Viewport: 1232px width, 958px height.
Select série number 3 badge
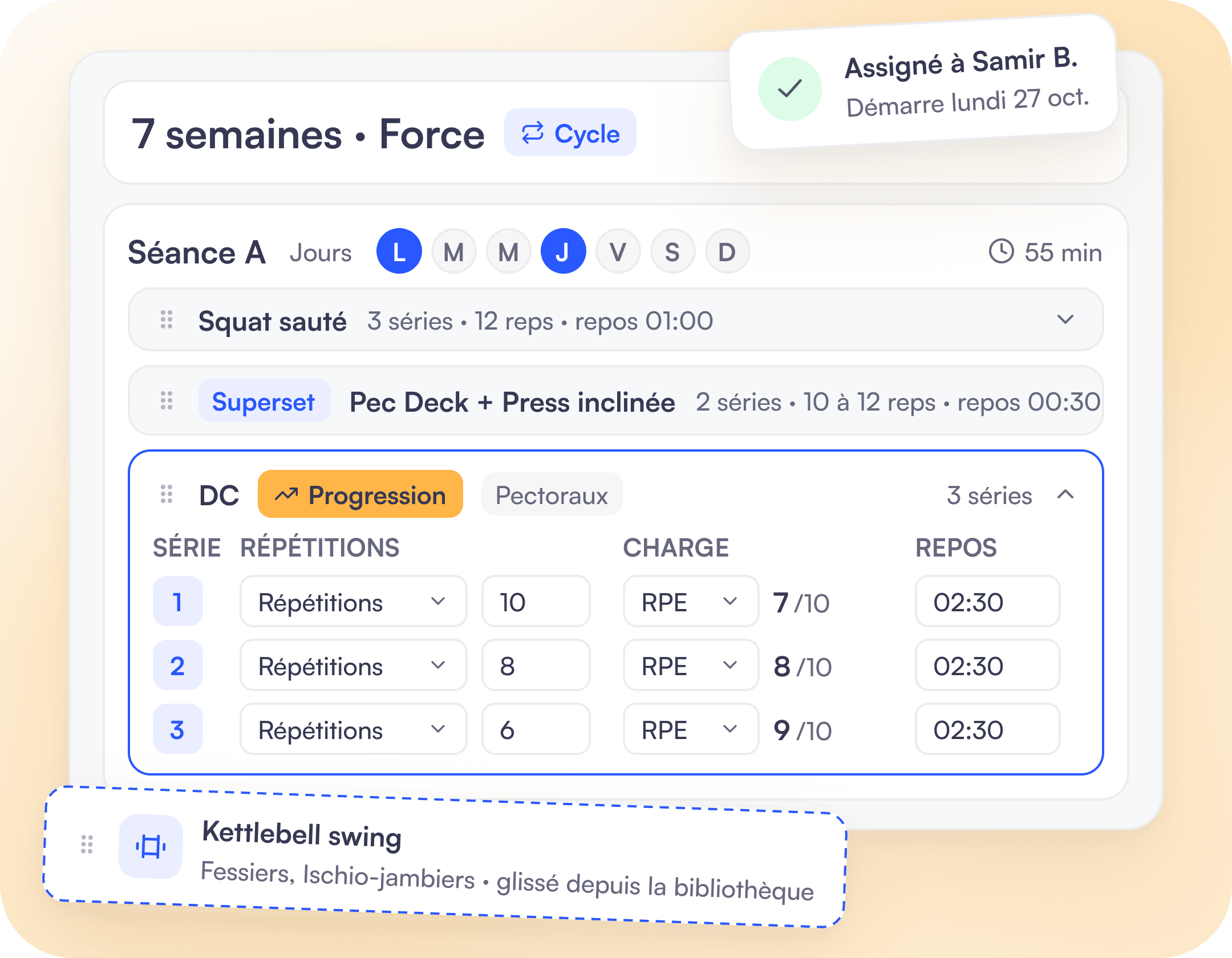click(178, 729)
